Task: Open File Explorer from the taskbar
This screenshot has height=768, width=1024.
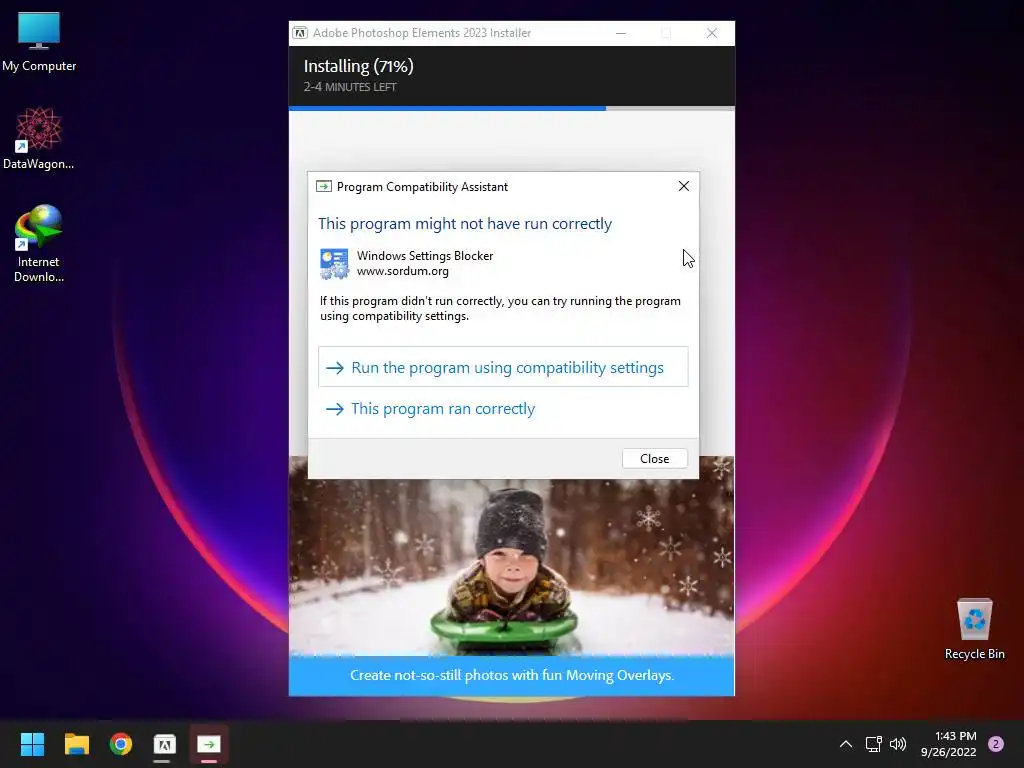Action: pos(76,744)
